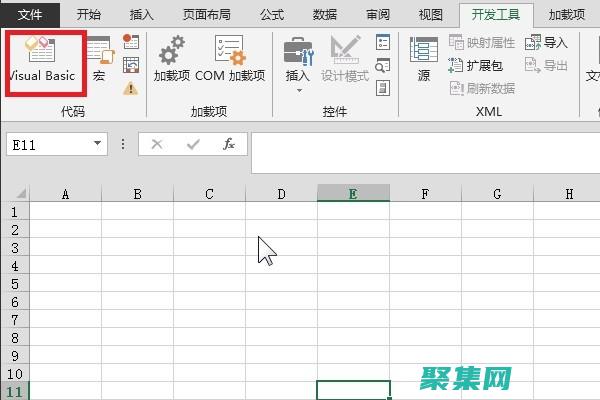The width and height of the screenshot is (600, 400).
Task: Select the 开发工具 Developer tab
Action: click(x=496, y=15)
